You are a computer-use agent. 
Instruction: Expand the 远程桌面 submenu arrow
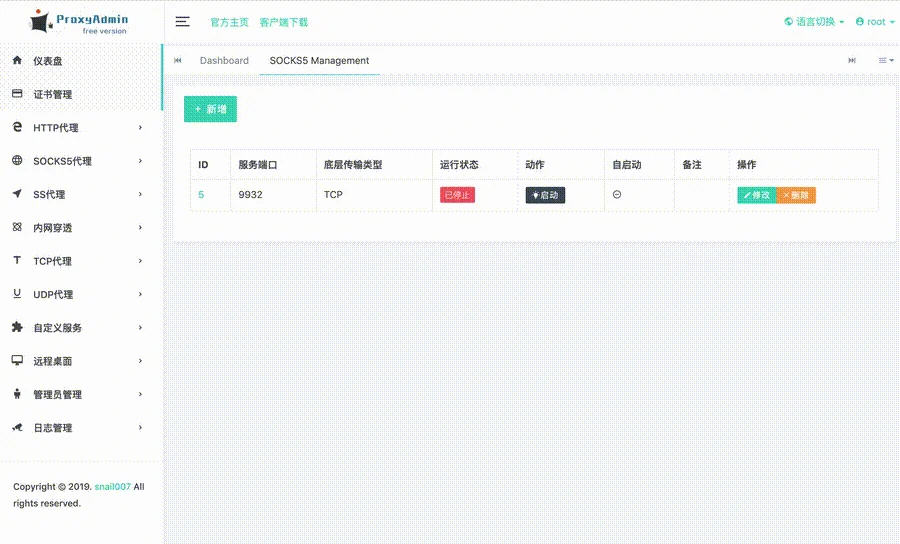[x=140, y=360]
